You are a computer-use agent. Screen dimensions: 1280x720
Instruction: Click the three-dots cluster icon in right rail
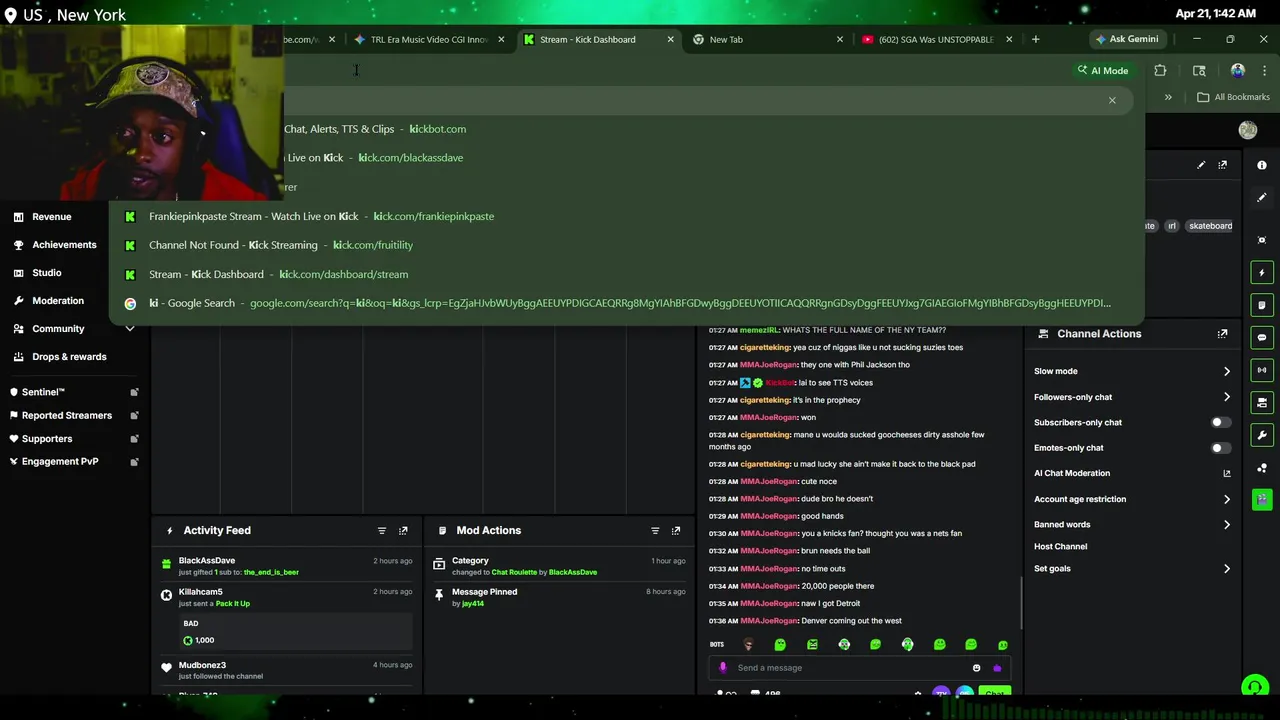(1262, 468)
